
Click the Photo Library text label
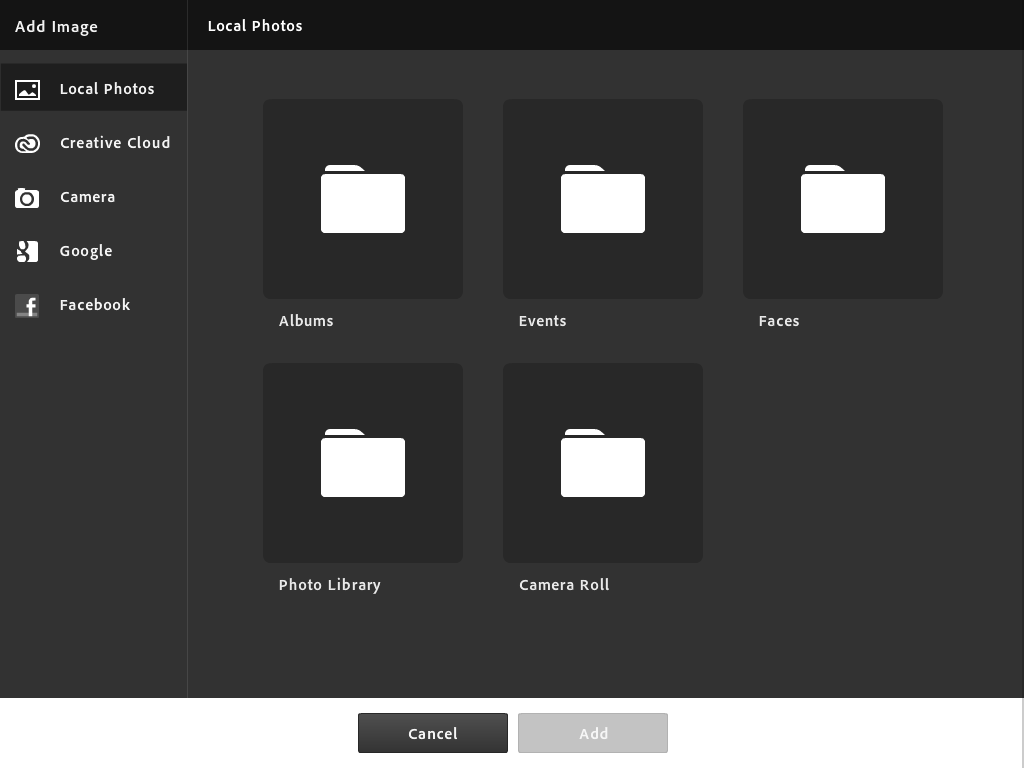[x=329, y=585]
